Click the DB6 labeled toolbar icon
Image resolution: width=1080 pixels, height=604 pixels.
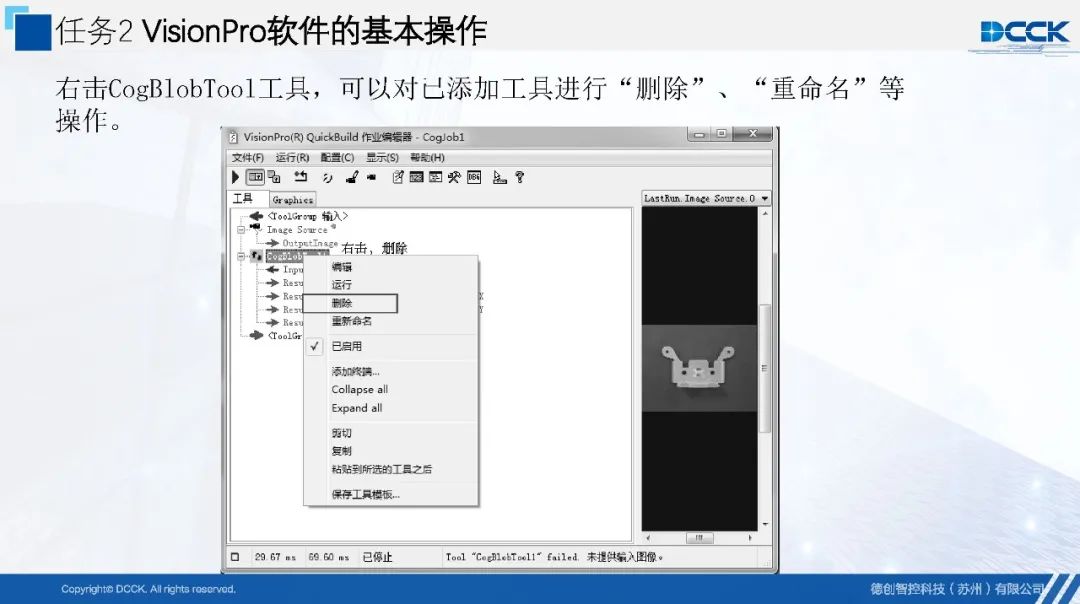click(474, 178)
